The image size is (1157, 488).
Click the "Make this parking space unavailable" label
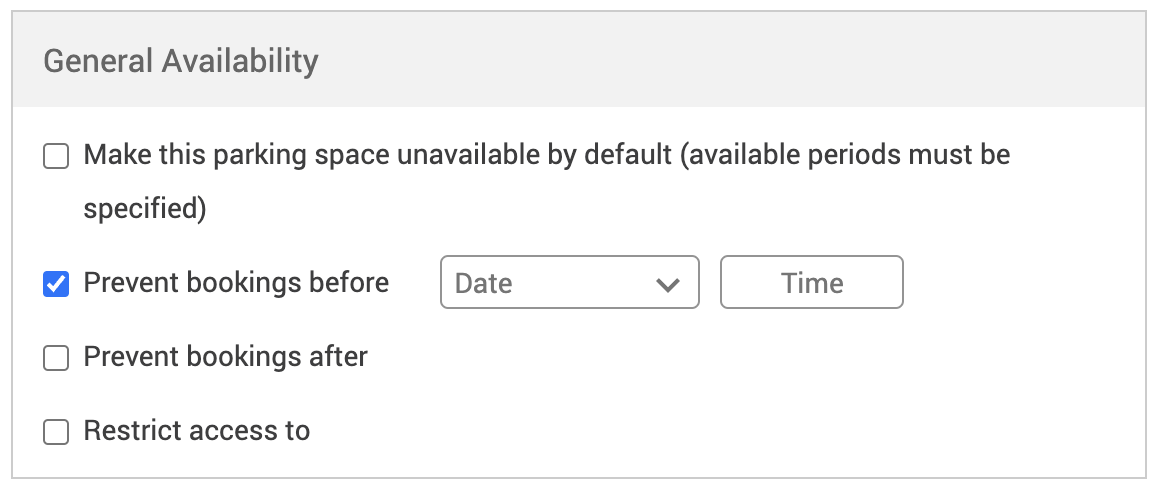point(377,156)
